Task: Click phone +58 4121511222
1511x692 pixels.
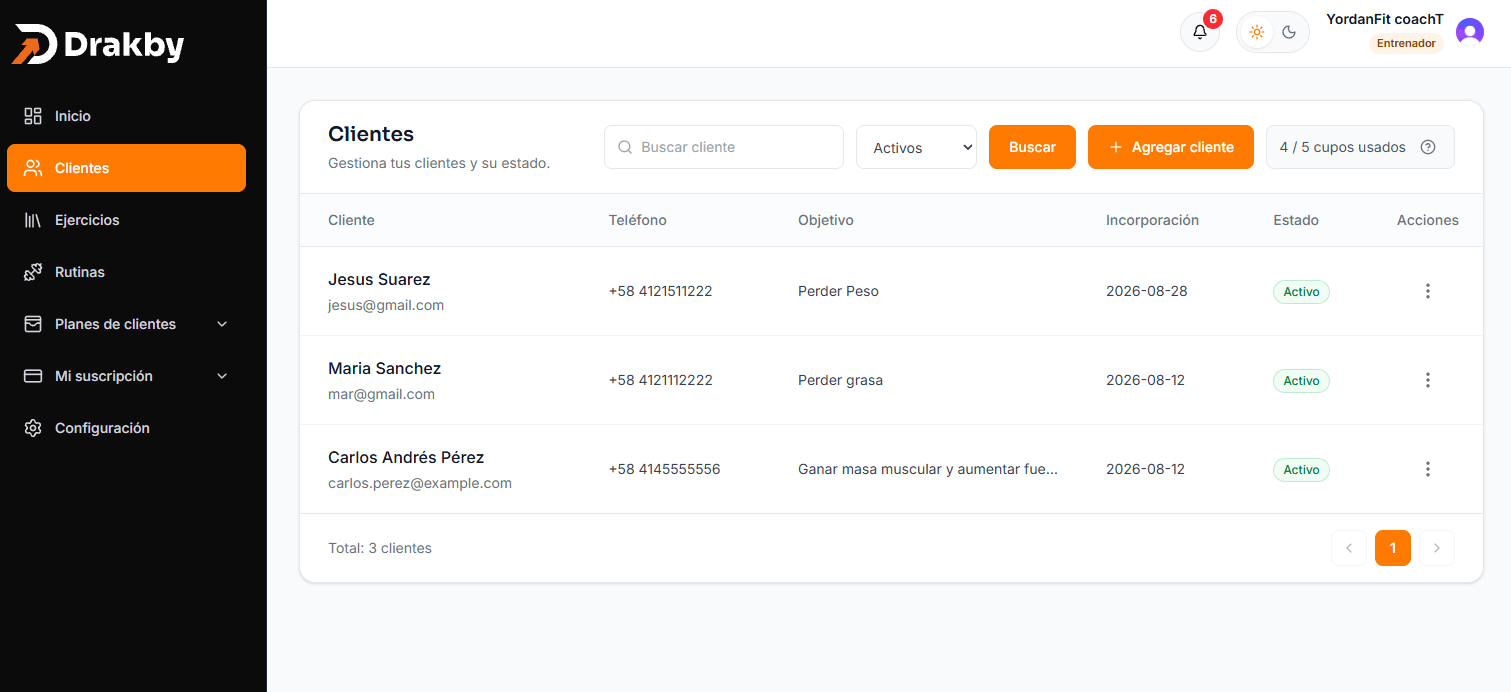Action: point(660,291)
